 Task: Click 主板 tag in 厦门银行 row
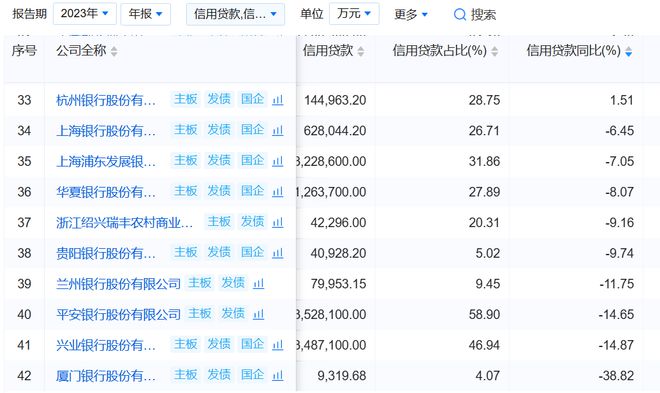click(186, 375)
